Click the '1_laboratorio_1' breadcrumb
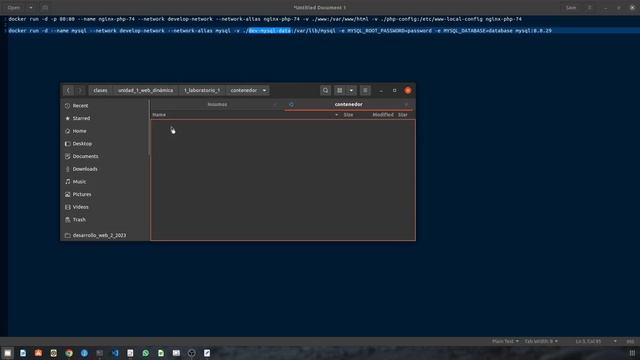Image resolution: width=640 pixels, height=360 pixels. click(202, 90)
